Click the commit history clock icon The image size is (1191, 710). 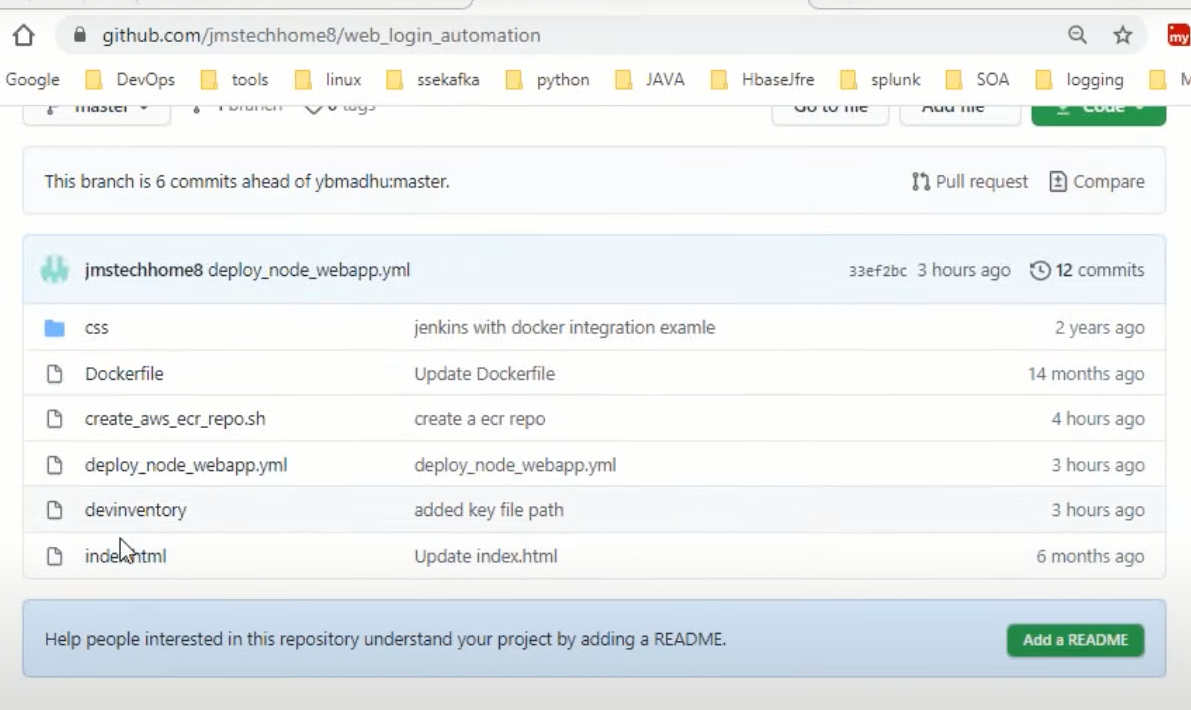tap(1040, 270)
